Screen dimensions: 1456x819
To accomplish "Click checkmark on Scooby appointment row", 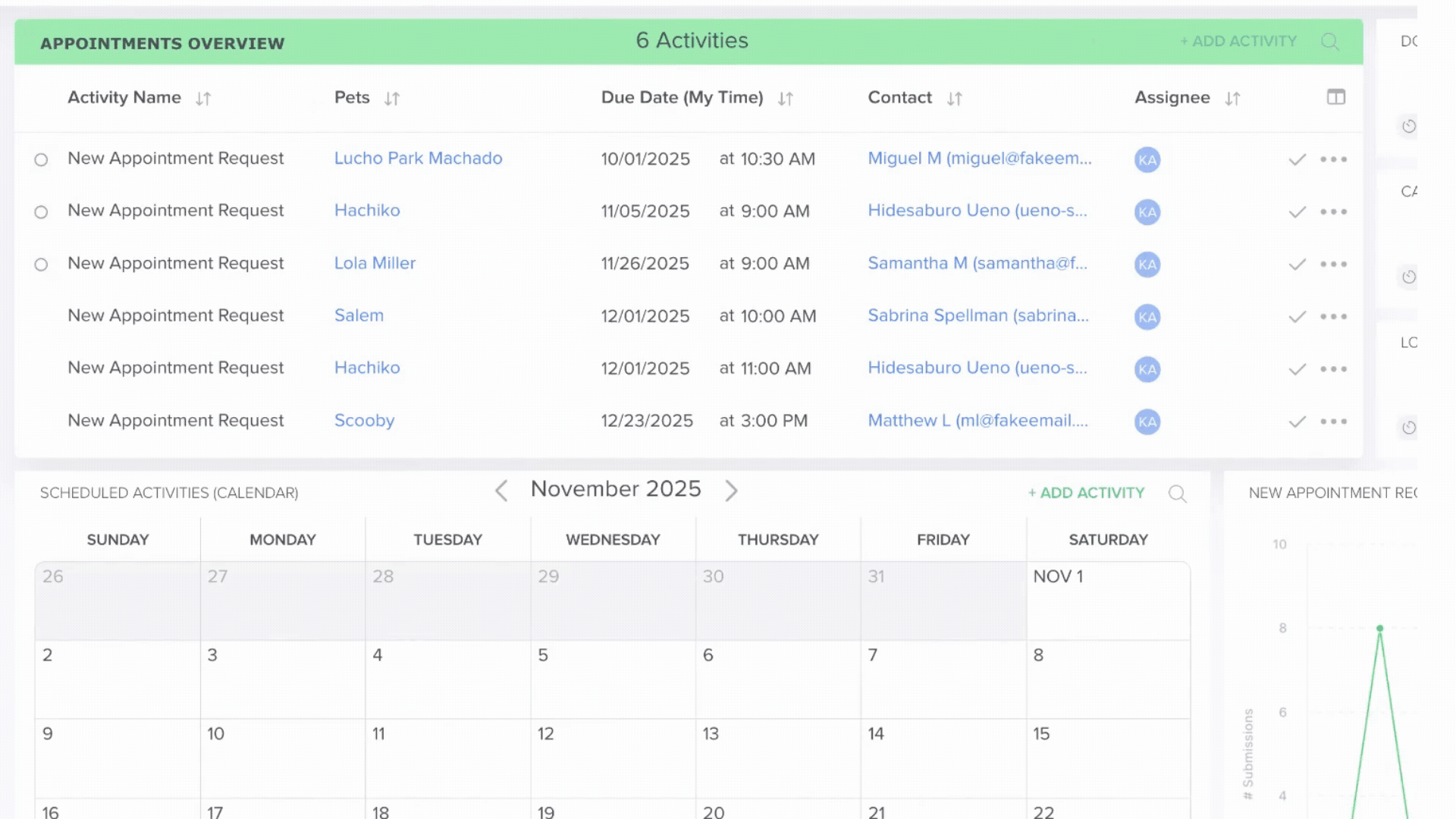I will click(x=1297, y=422).
